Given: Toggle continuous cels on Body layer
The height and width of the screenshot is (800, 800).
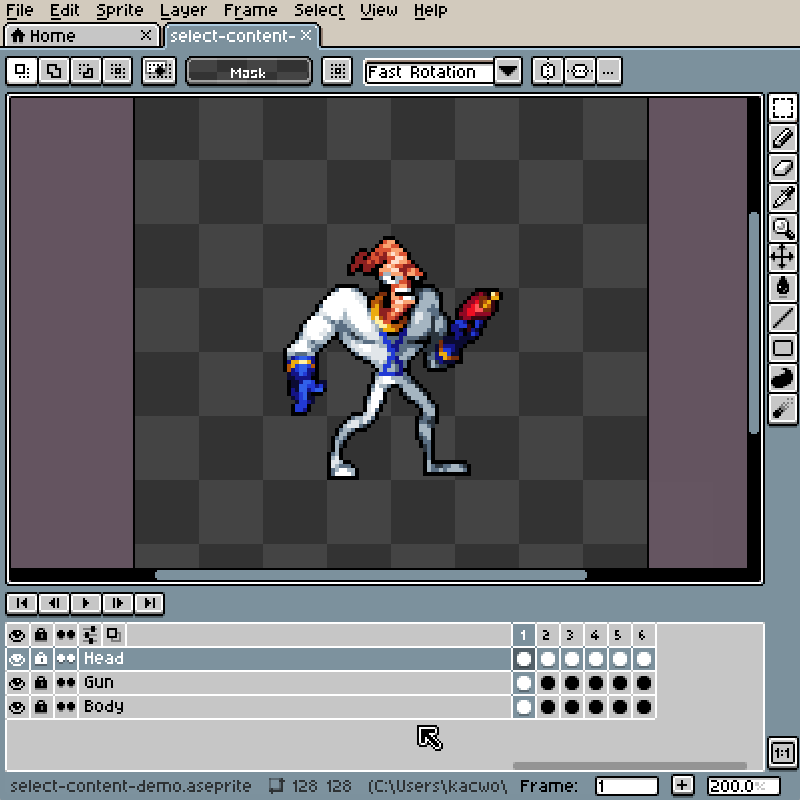Looking at the screenshot, I should coord(66,707).
